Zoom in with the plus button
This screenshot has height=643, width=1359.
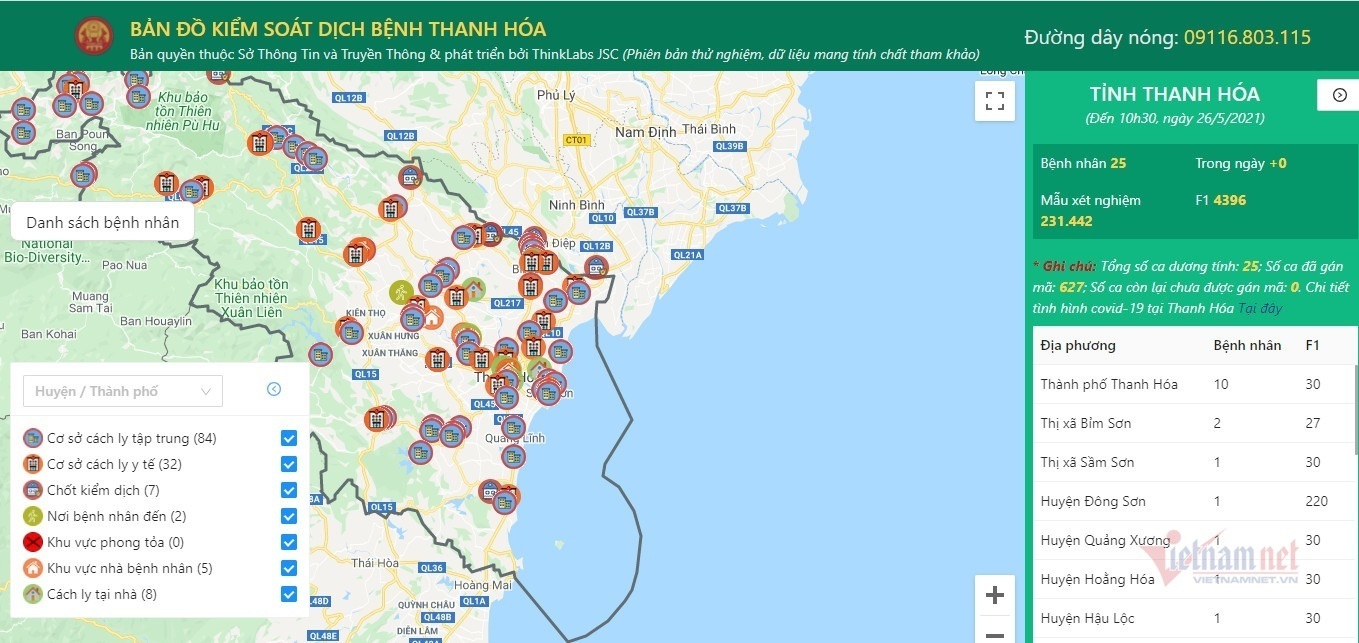coord(994,596)
